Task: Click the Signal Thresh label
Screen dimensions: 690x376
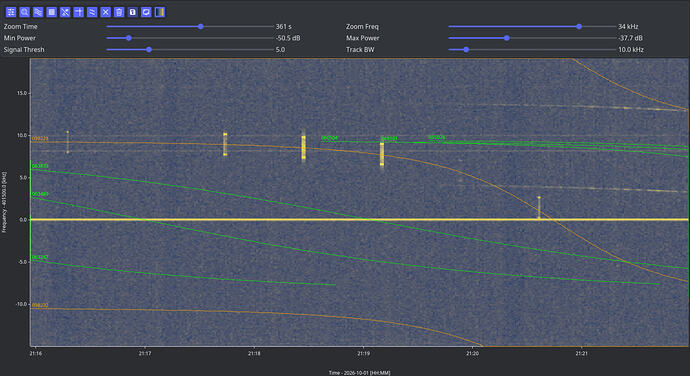Action: (x=24, y=49)
